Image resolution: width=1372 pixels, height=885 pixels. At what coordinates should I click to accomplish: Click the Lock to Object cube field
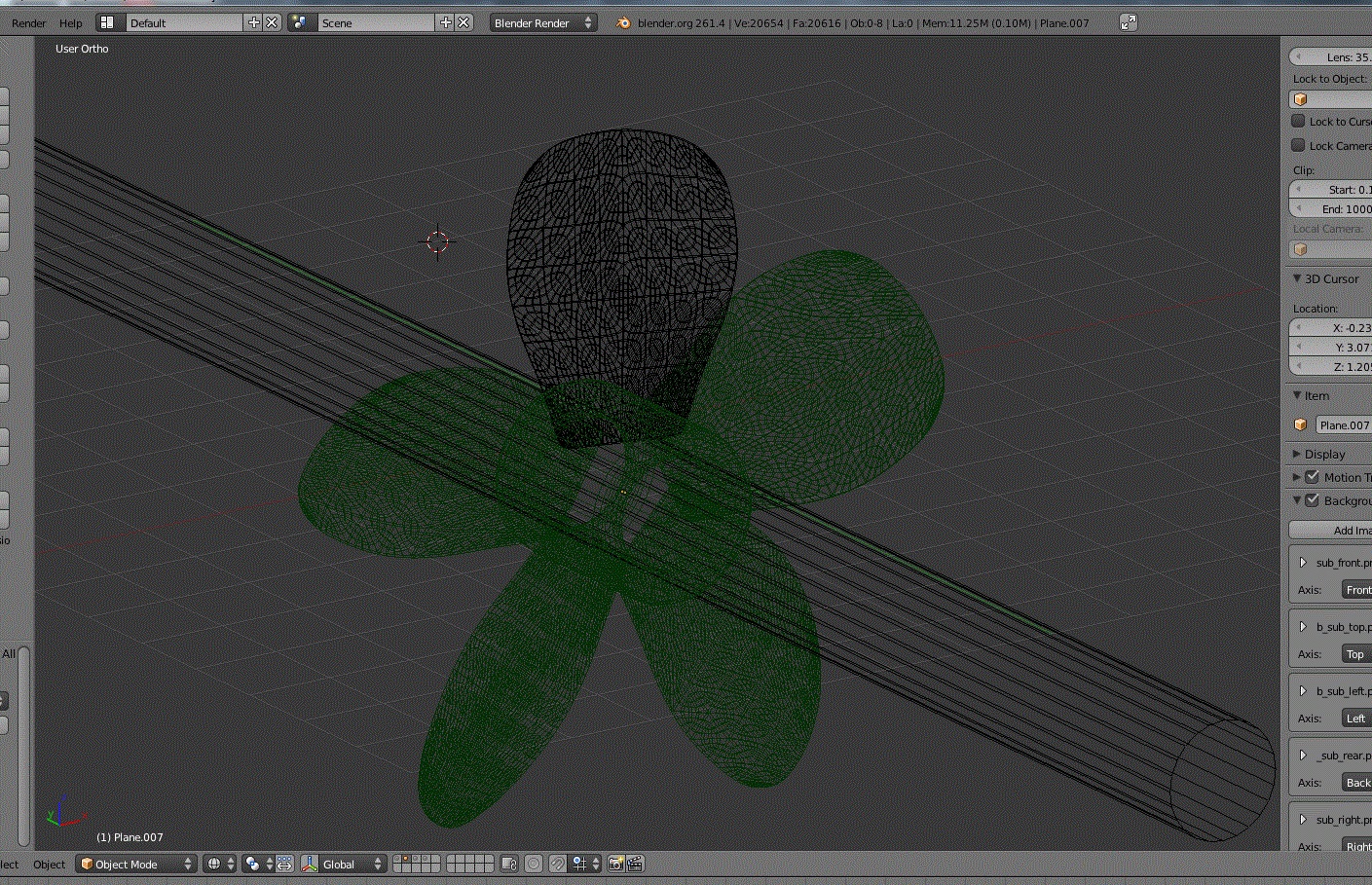[1330, 99]
